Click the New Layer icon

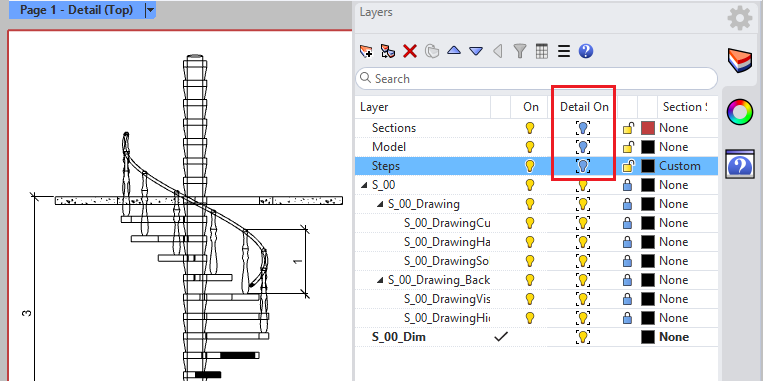tap(365, 51)
